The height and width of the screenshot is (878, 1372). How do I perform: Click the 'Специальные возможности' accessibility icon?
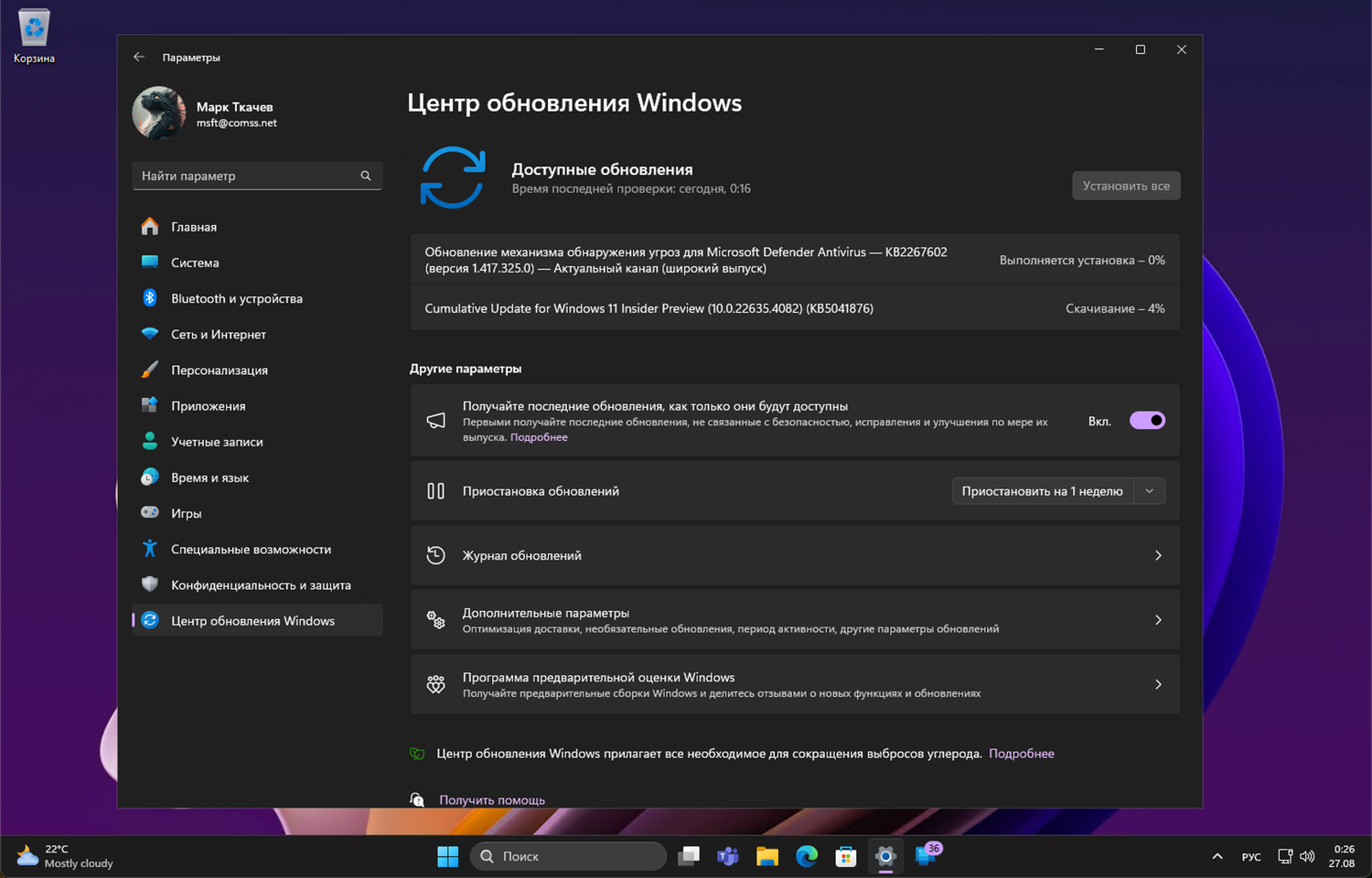coord(150,549)
